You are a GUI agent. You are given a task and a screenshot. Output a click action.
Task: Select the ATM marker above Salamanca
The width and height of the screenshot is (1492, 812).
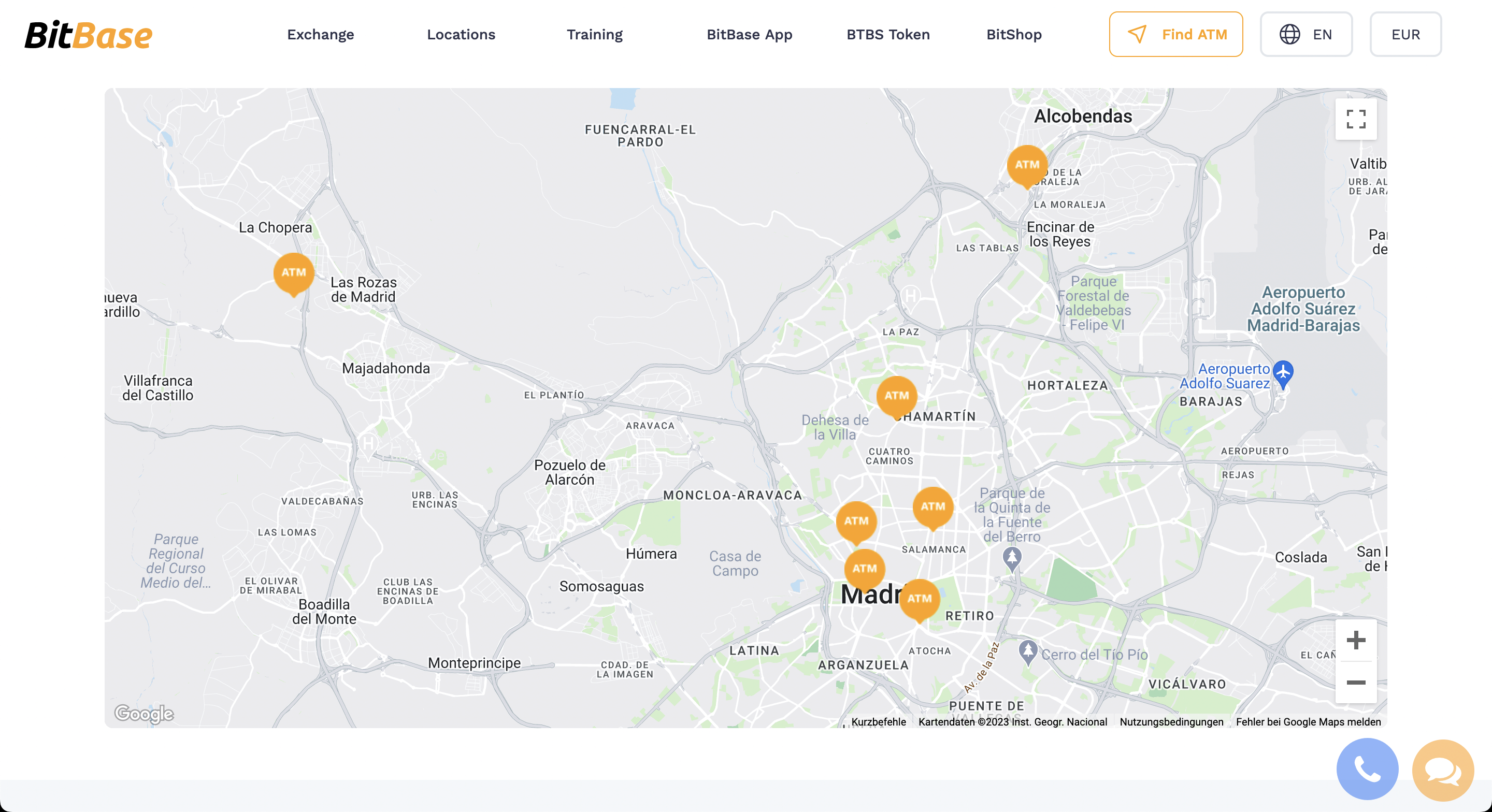coord(933,509)
